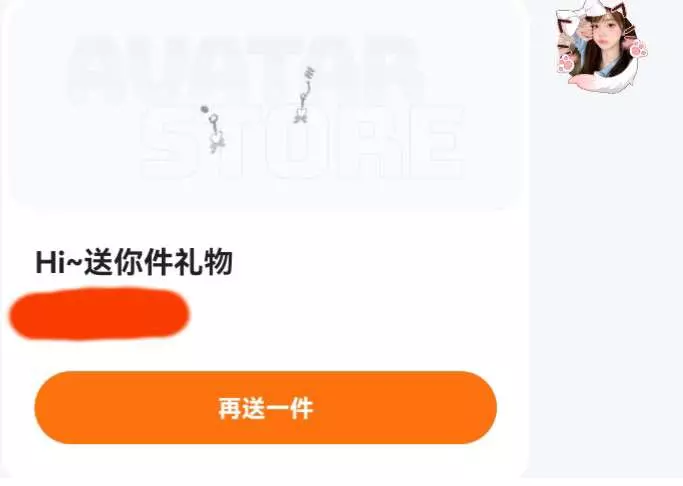Viewport: 683px width, 486px height.
Task: Click the pink paw print left of avatar
Action: 565,64
